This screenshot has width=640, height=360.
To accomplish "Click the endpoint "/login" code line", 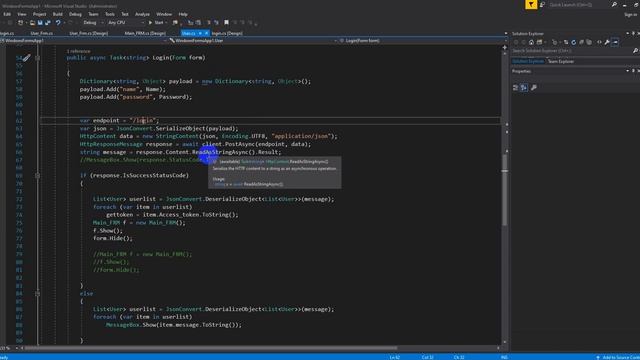I will point(119,120).
